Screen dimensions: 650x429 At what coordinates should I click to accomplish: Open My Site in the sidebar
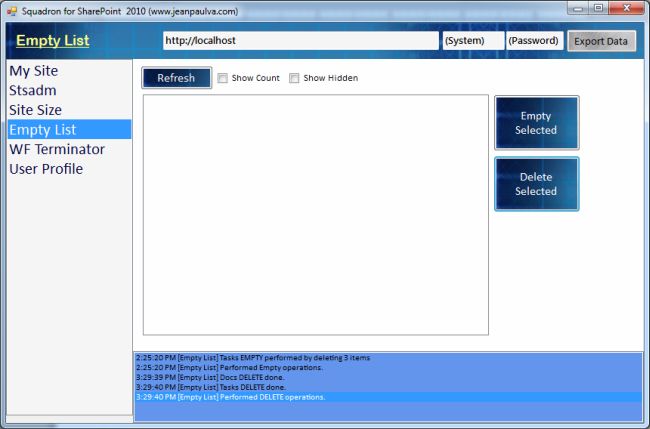69,71
